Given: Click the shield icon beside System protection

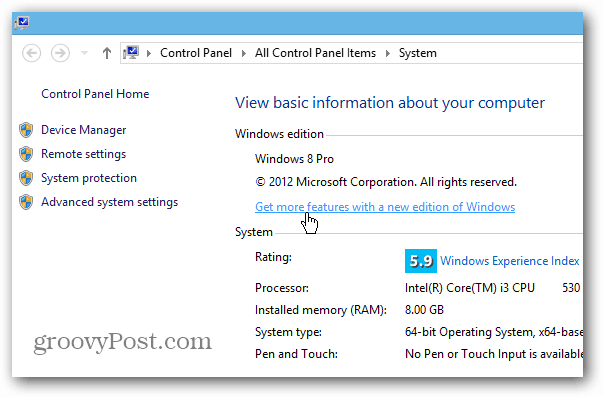Looking at the screenshot, I should coord(26,178).
